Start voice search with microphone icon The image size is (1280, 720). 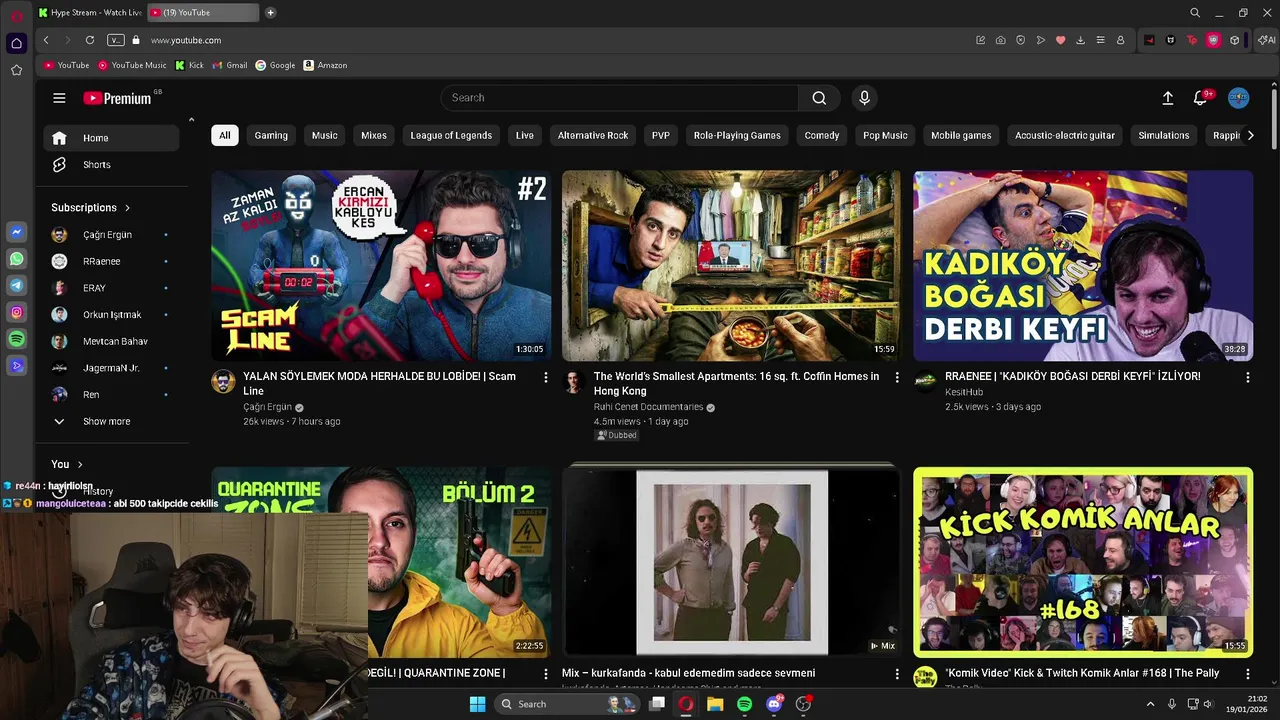(x=865, y=98)
